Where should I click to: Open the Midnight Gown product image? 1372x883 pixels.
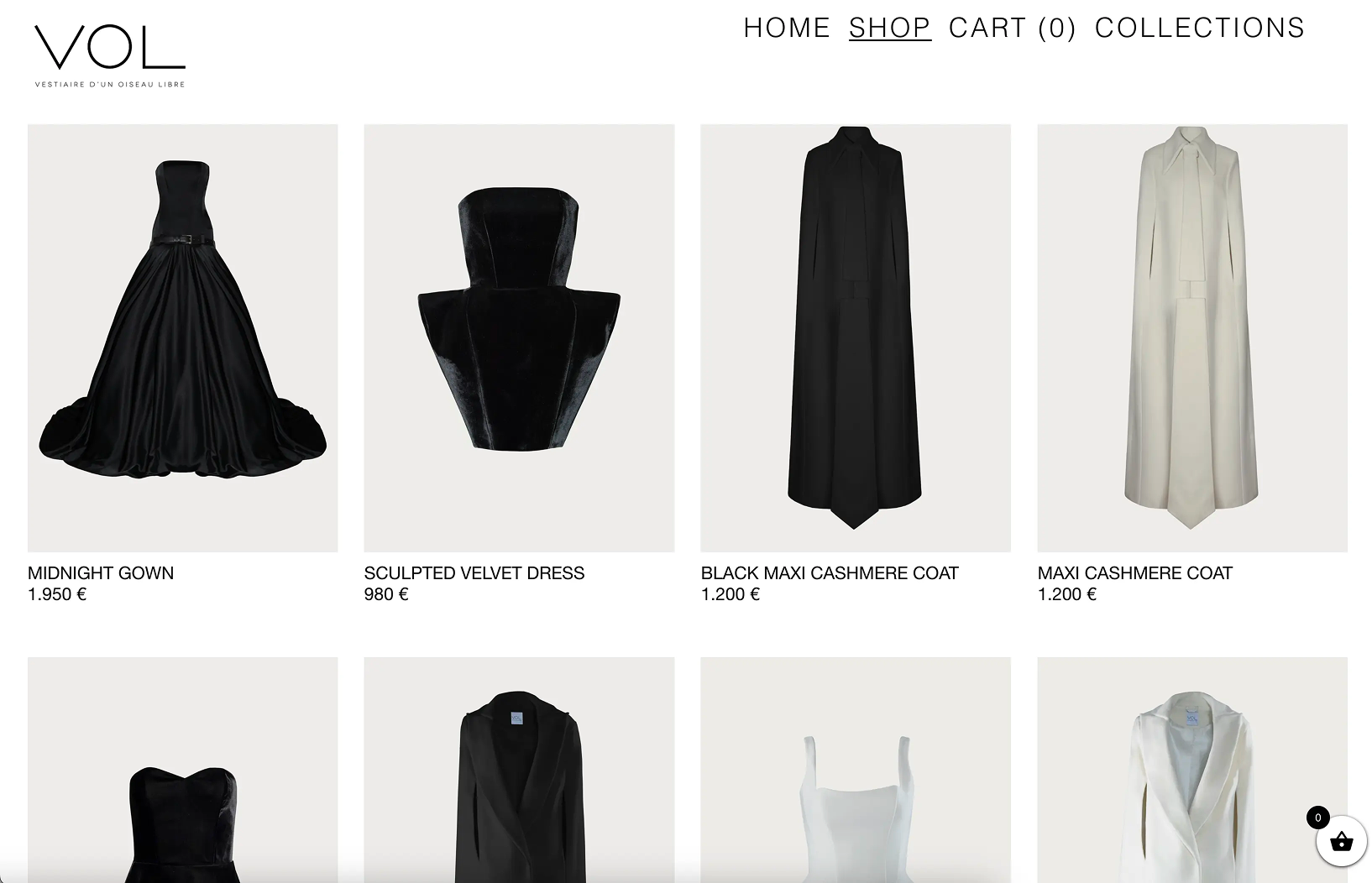coord(183,338)
